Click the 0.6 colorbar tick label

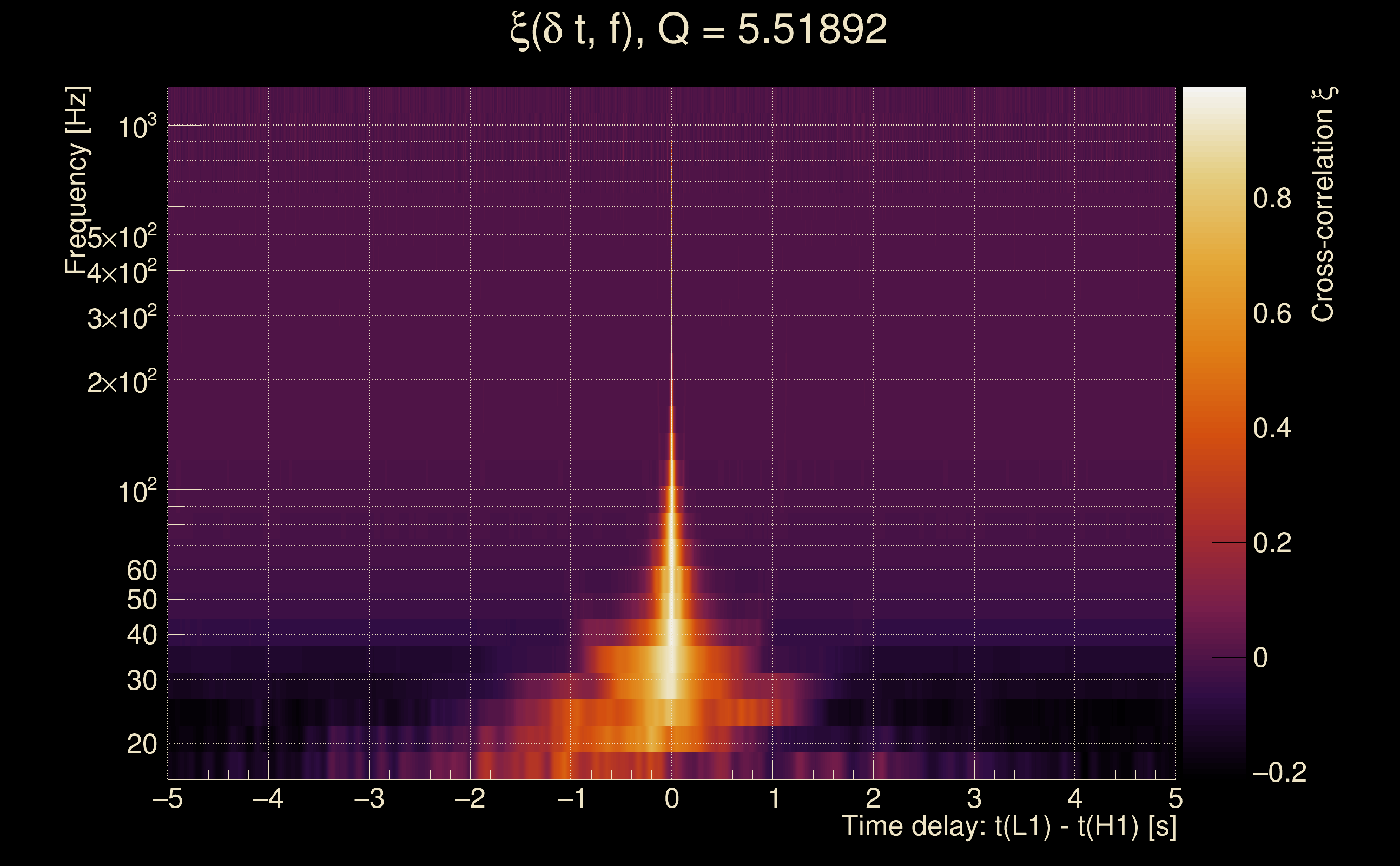click(1272, 314)
